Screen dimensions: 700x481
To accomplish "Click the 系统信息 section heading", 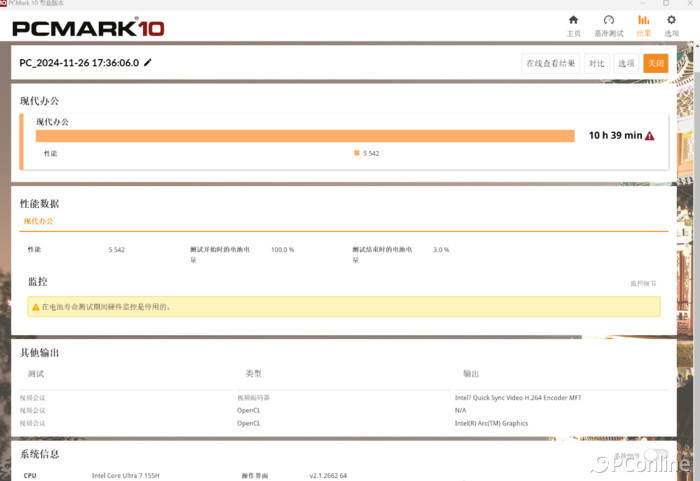I will (x=39, y=454).
